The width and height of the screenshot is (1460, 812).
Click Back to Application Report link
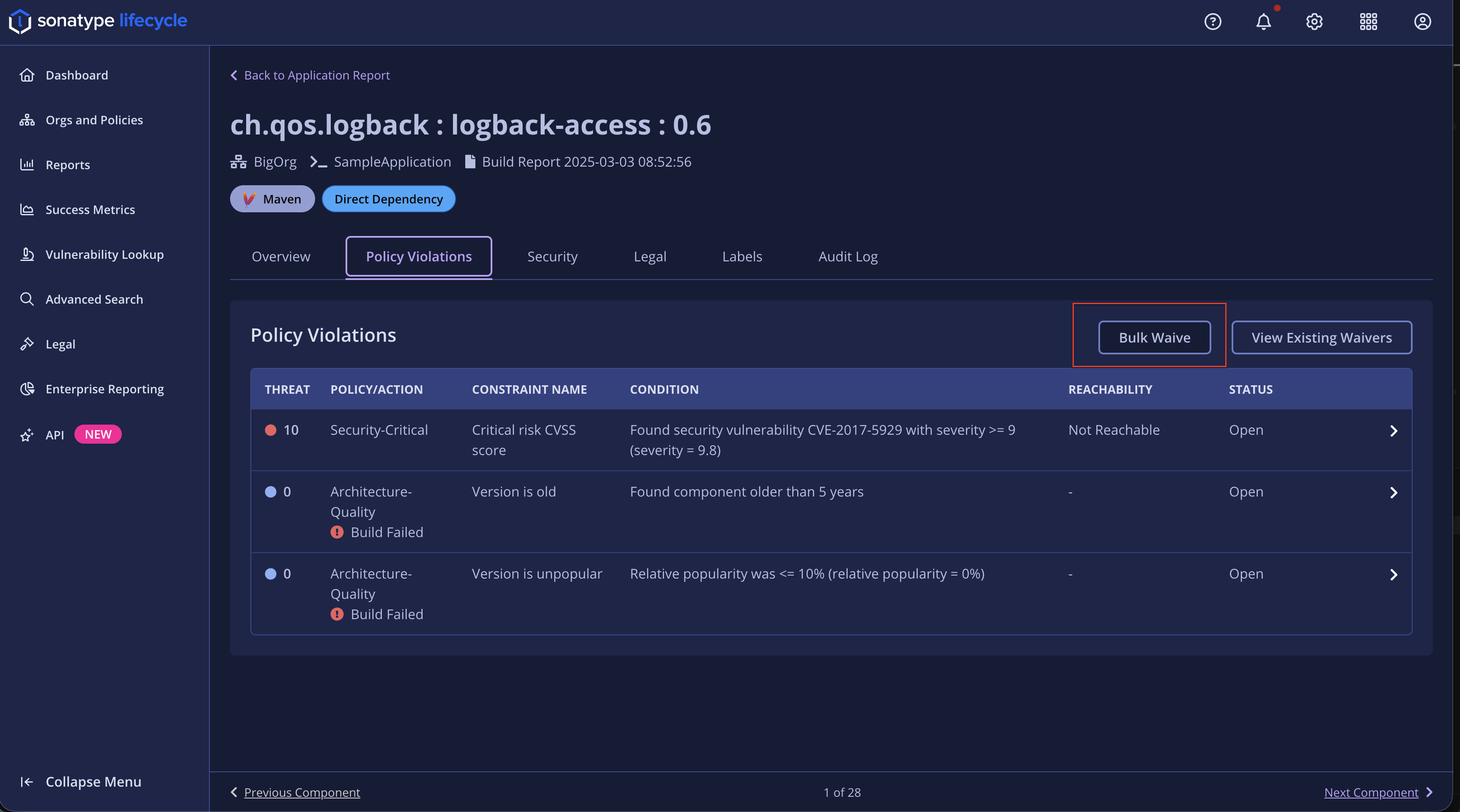[x=316, y=75]
